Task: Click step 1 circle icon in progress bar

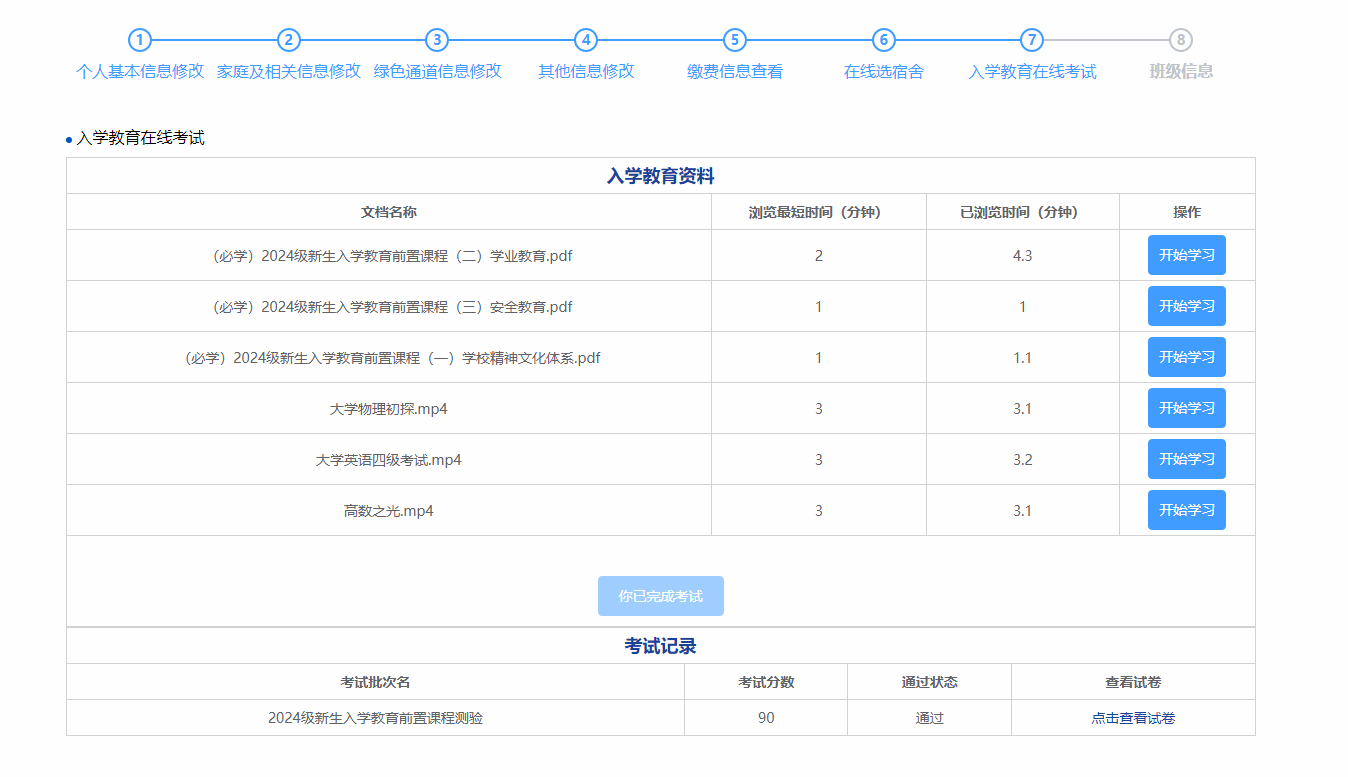Action: tap(140, 40)
